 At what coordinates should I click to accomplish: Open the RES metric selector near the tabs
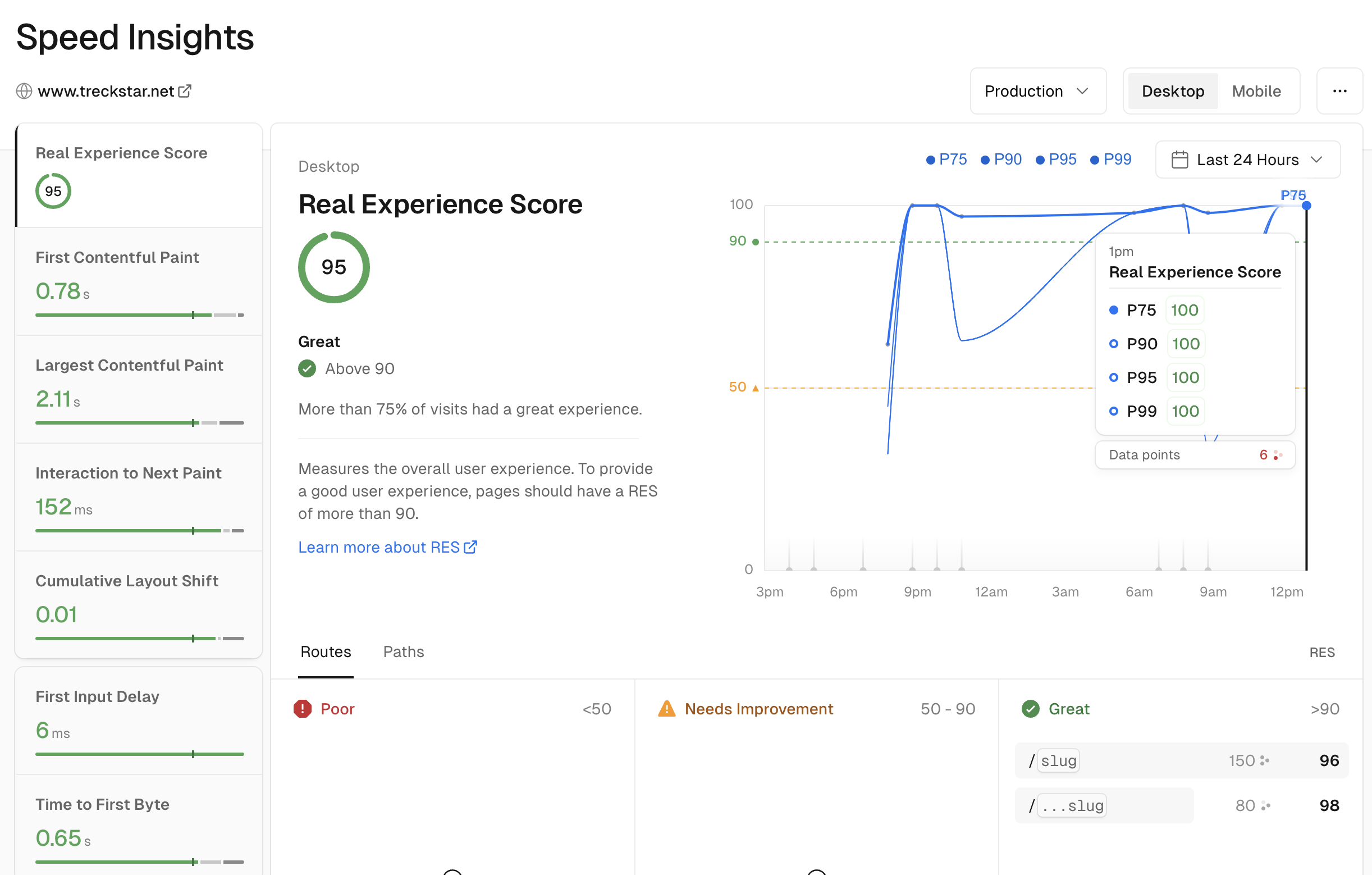coord(1323,651)
